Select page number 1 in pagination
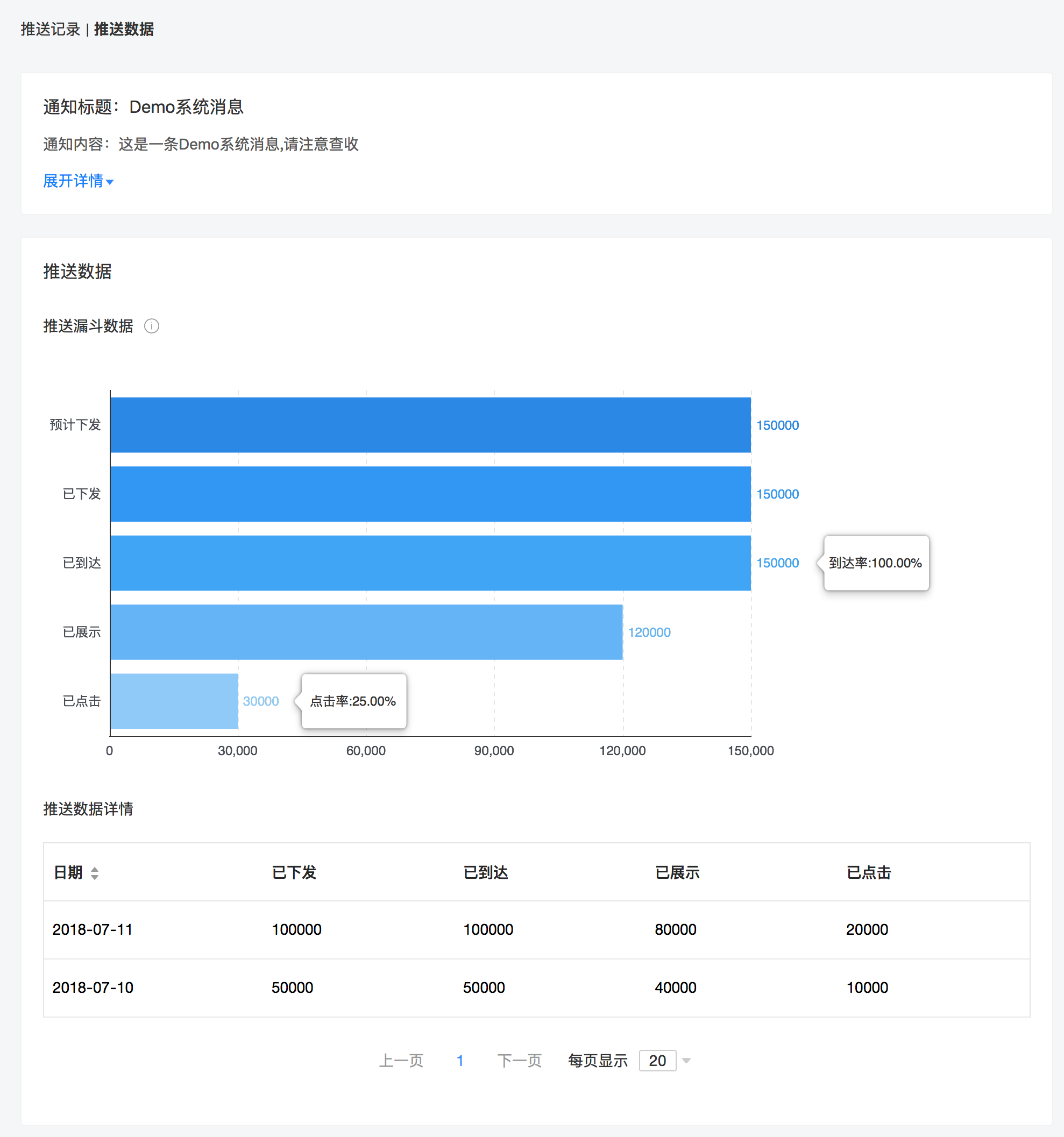The width and height of the screenshot is (1064, 1137). click(460, 1061)
